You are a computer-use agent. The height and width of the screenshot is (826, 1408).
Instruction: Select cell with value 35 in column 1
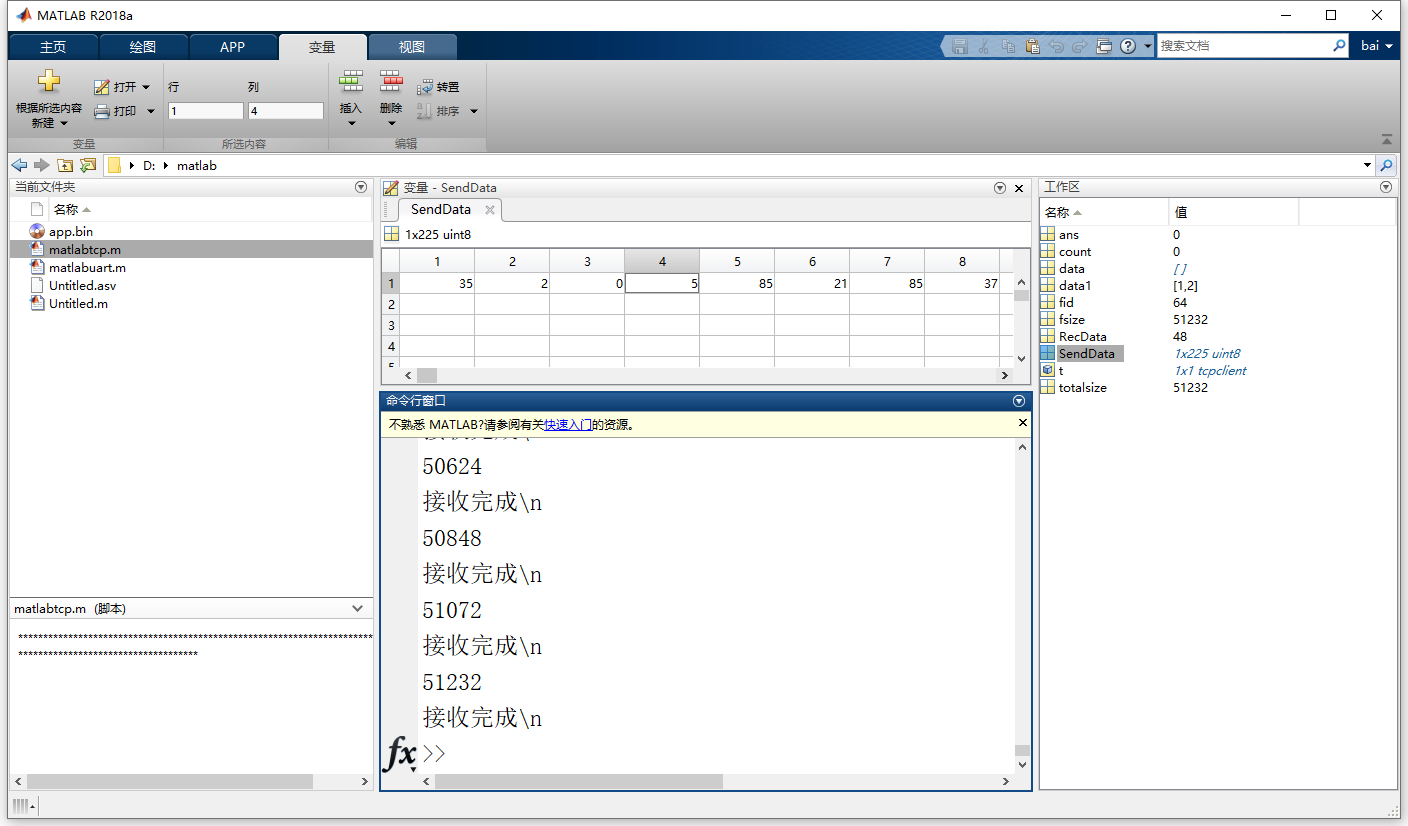coord(437,283)
